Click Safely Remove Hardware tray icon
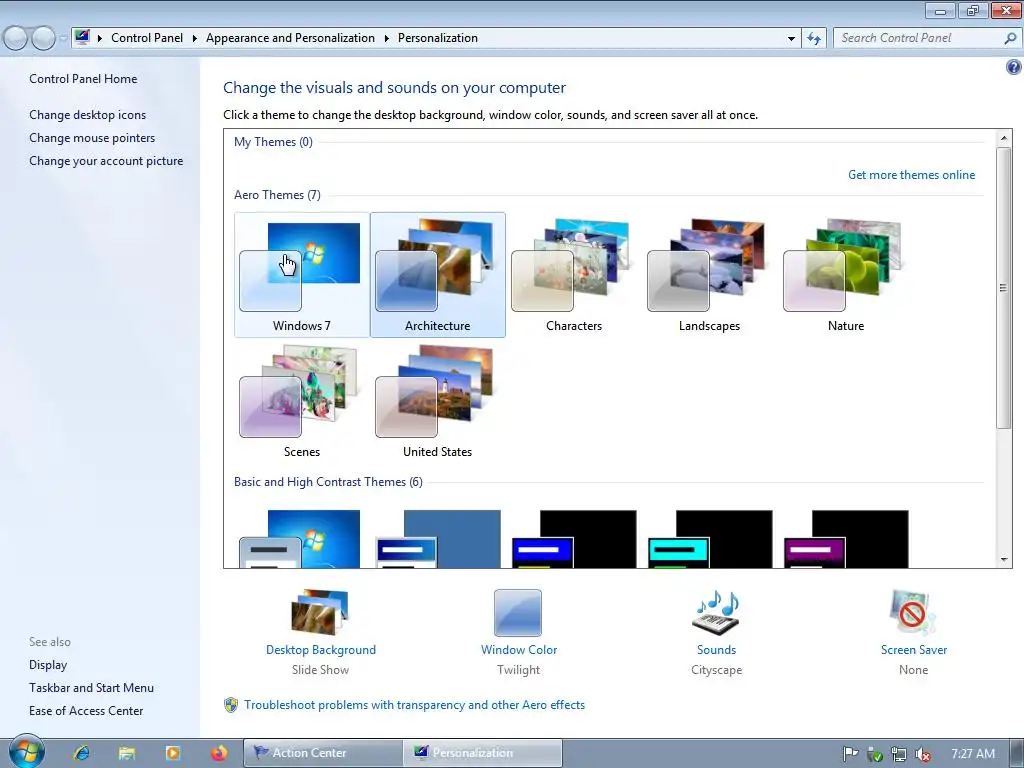1024x768 pixels. [874, 754]
